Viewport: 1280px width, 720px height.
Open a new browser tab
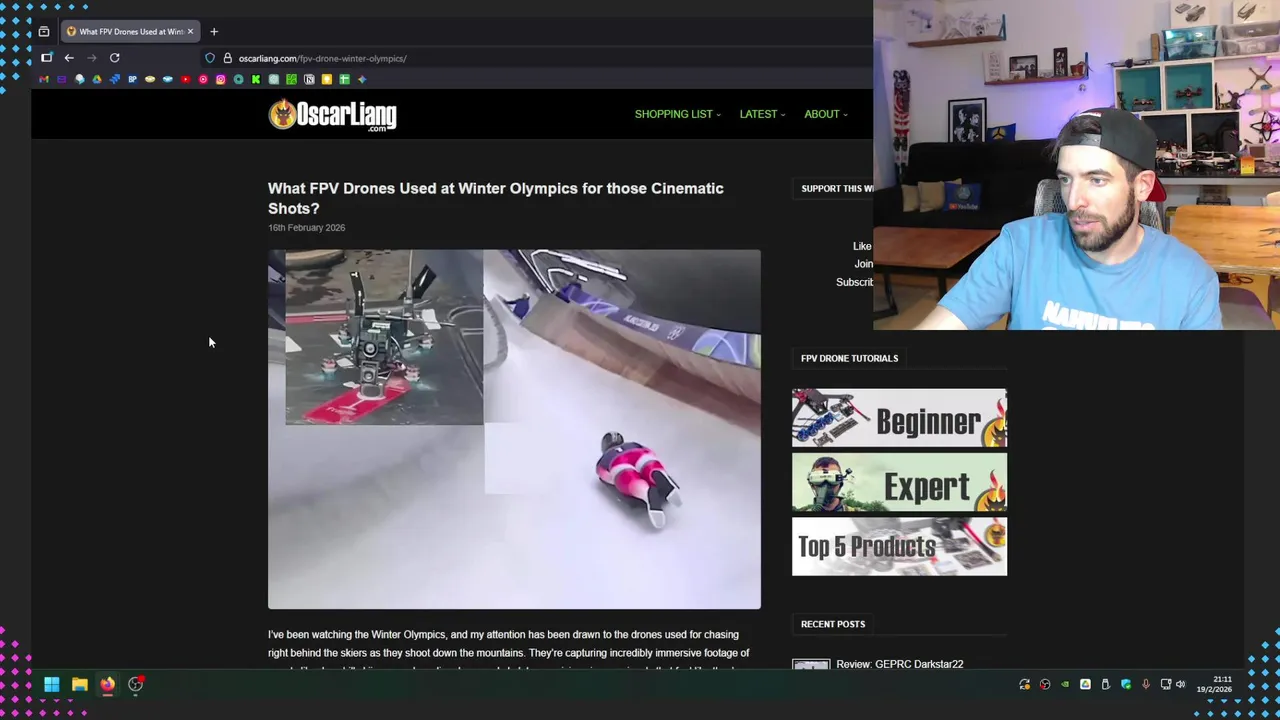[x=214, y=31]
